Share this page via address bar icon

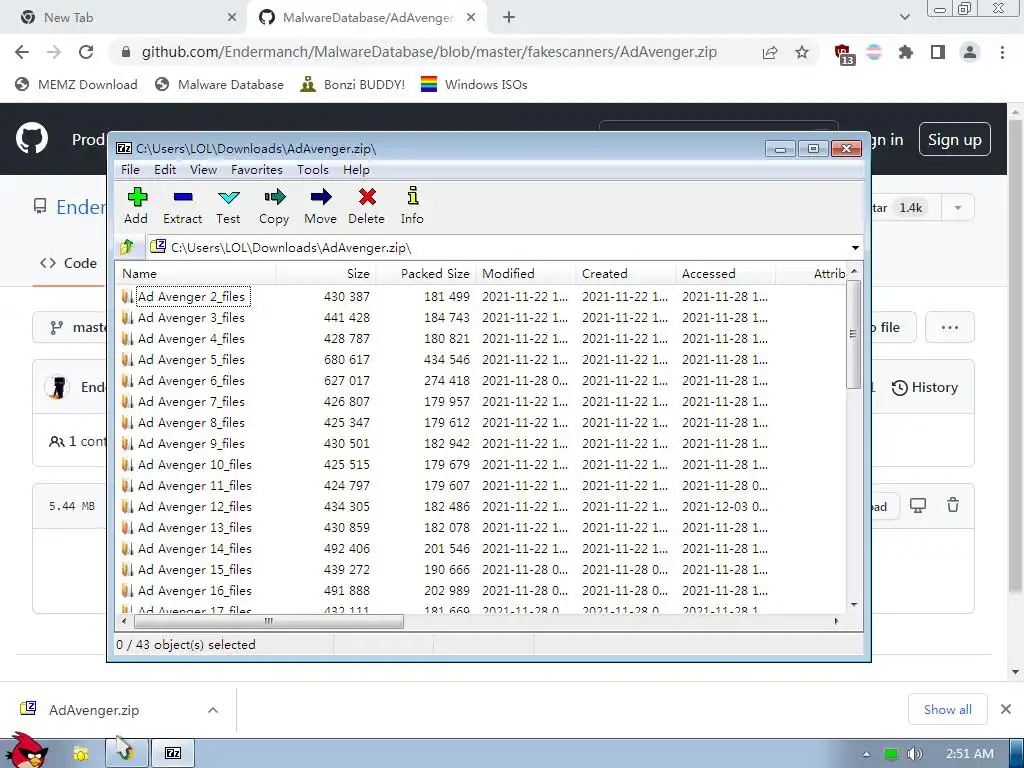(x=770, y=52)
